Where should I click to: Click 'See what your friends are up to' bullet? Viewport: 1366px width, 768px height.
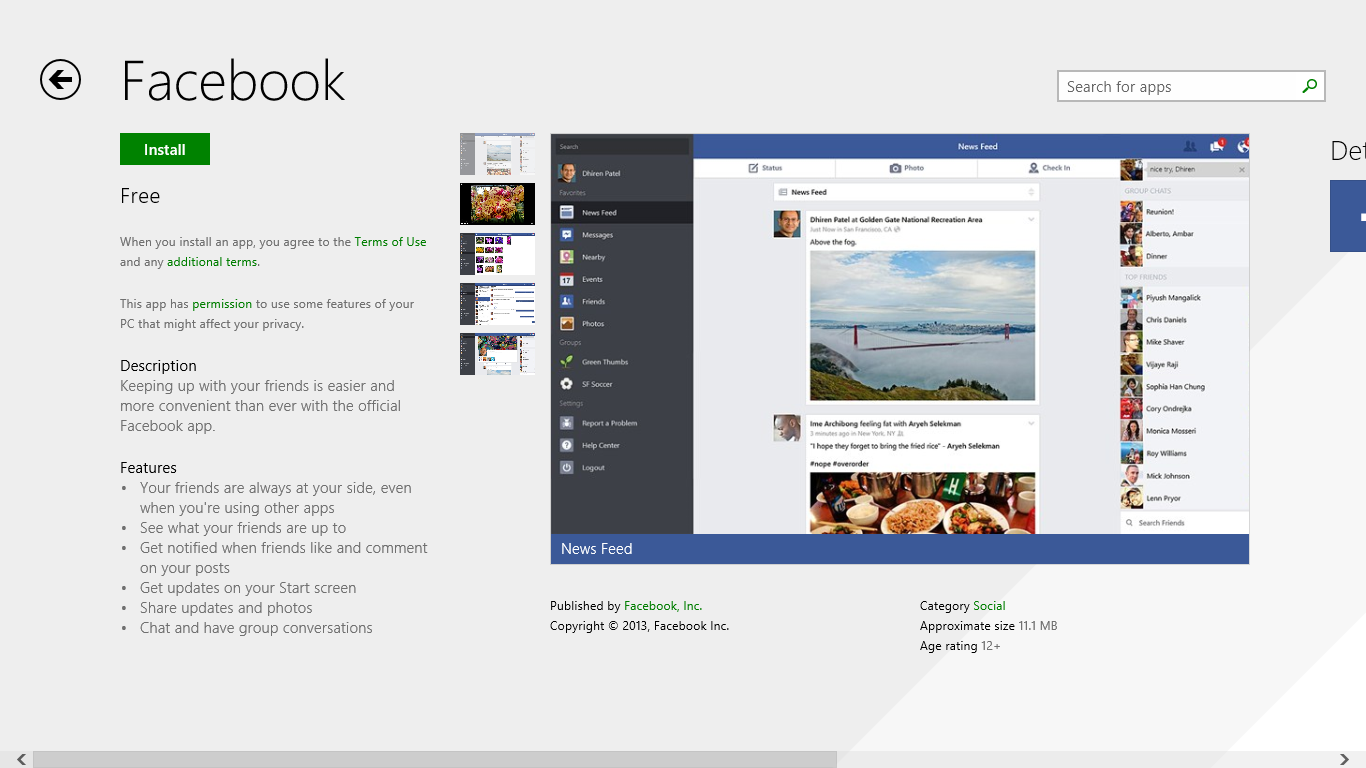point(243,527)
